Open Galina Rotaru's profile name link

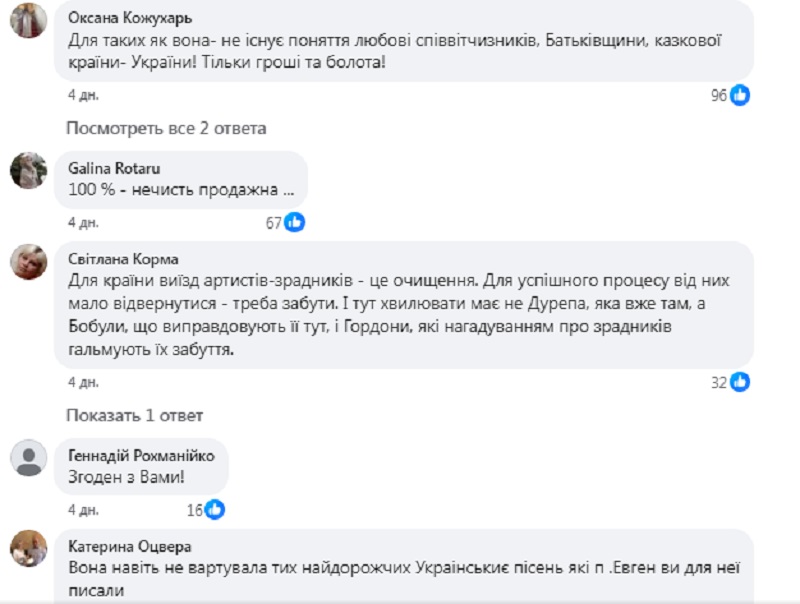click(x=114, y=168)
